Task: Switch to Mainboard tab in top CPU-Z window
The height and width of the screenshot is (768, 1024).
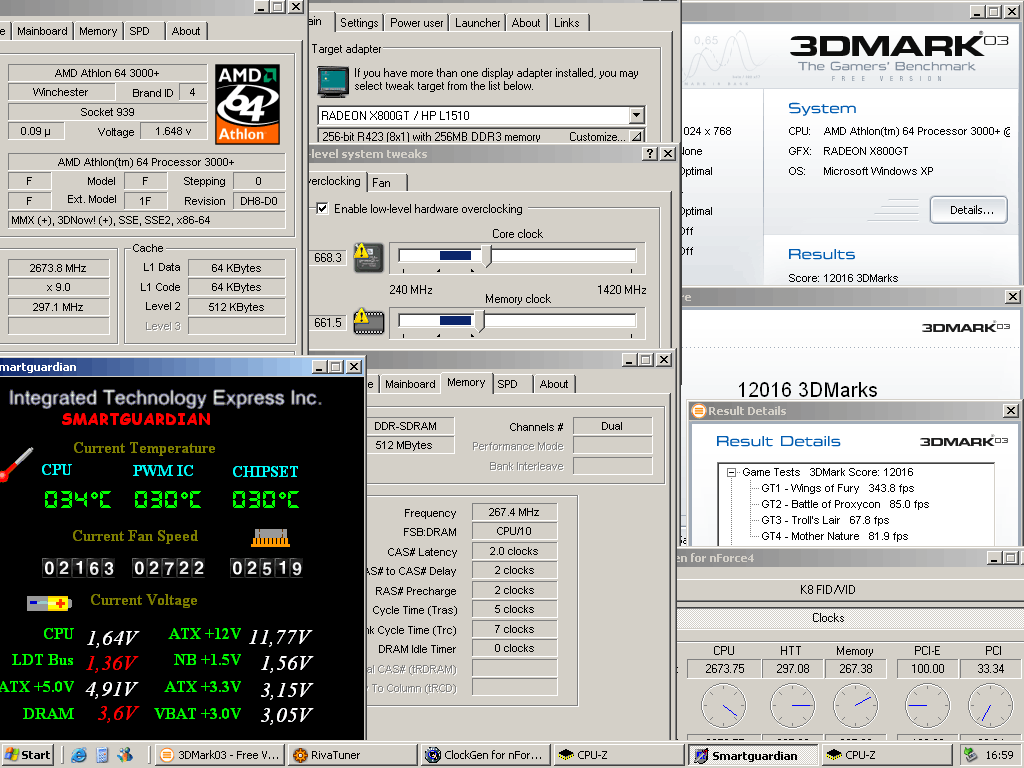Action: (42, 31)
